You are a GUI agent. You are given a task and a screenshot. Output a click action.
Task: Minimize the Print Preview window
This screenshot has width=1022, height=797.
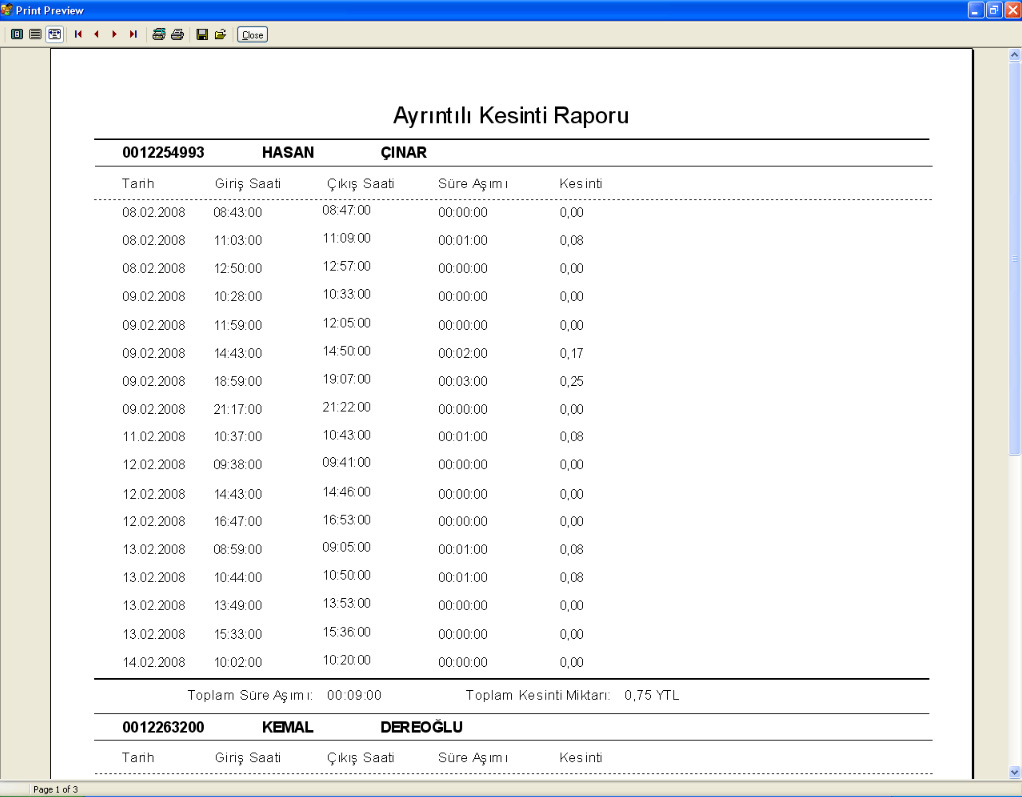[x=976, y=9]
